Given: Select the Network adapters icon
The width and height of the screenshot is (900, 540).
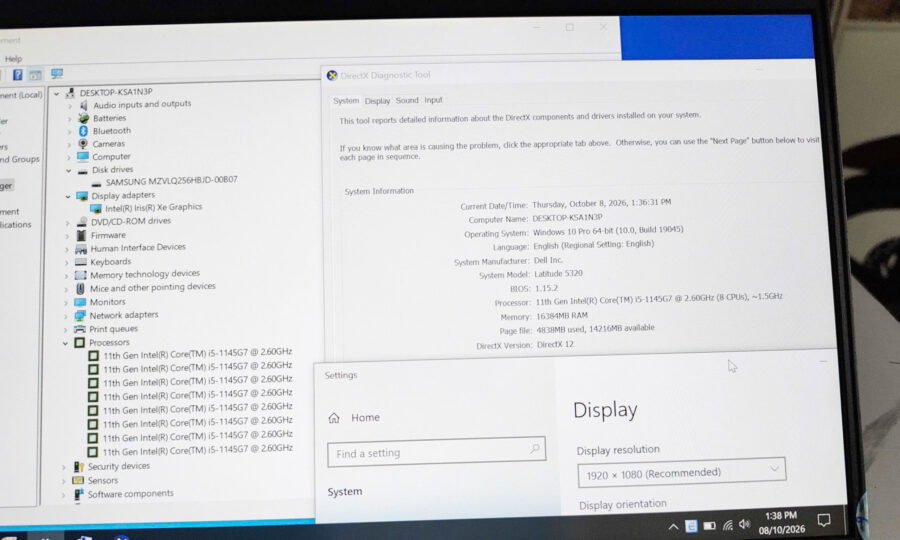Looking at the screenshot, I should click(x=80, y=316).
